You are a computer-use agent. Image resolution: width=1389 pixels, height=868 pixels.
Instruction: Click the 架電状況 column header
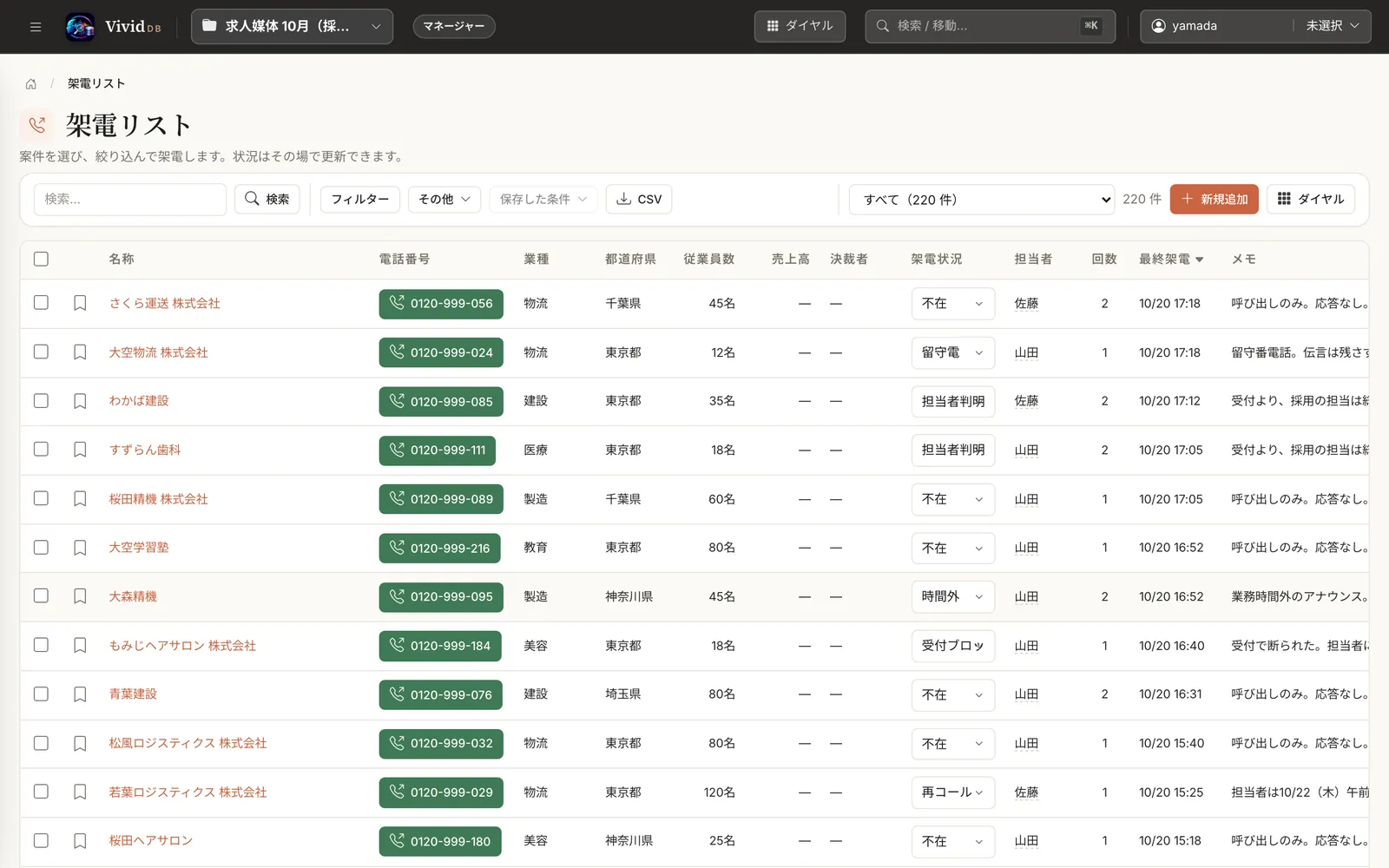point(937,260)
